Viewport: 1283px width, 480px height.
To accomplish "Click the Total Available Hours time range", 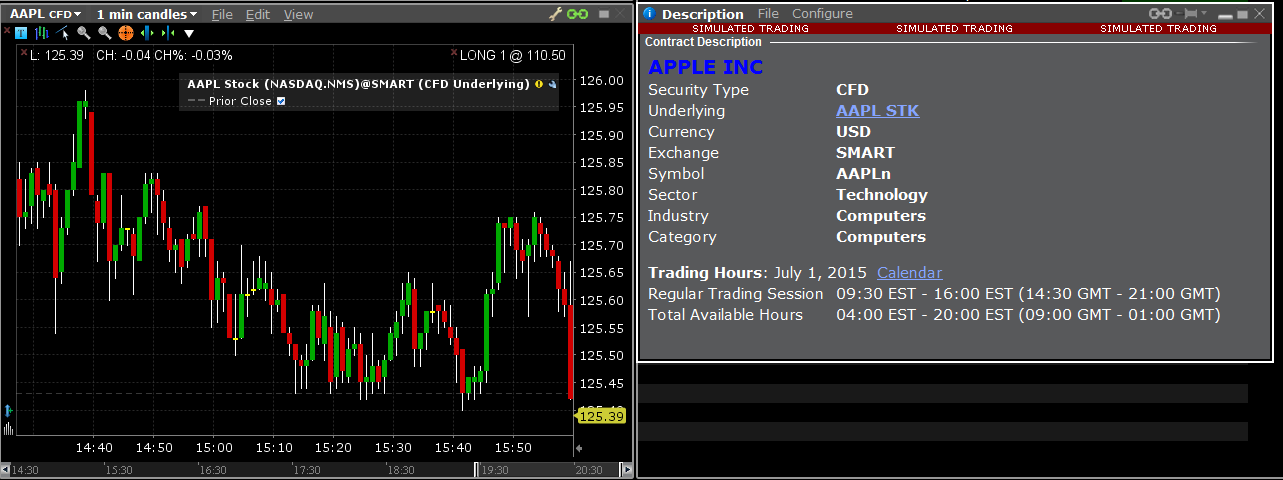I will coord(1028,315).
